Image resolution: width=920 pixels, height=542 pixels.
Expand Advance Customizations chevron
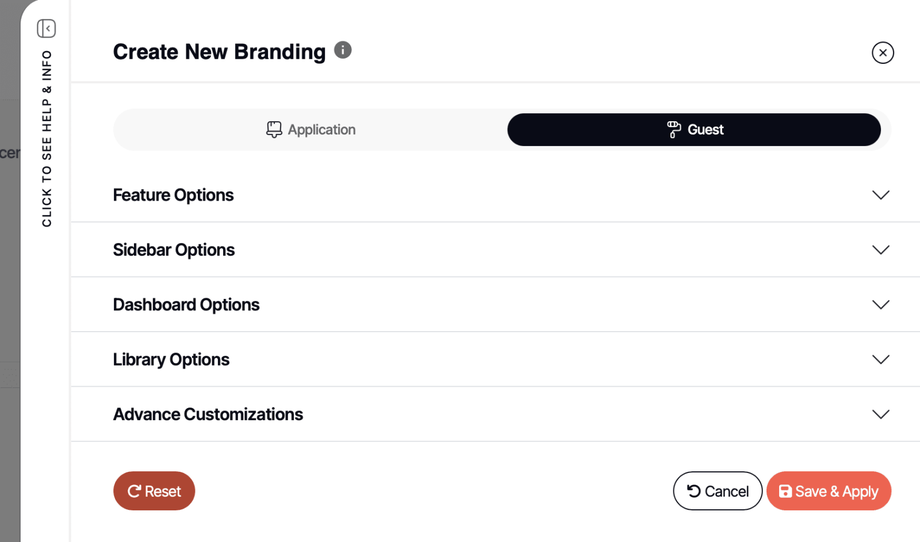[880, 414]
